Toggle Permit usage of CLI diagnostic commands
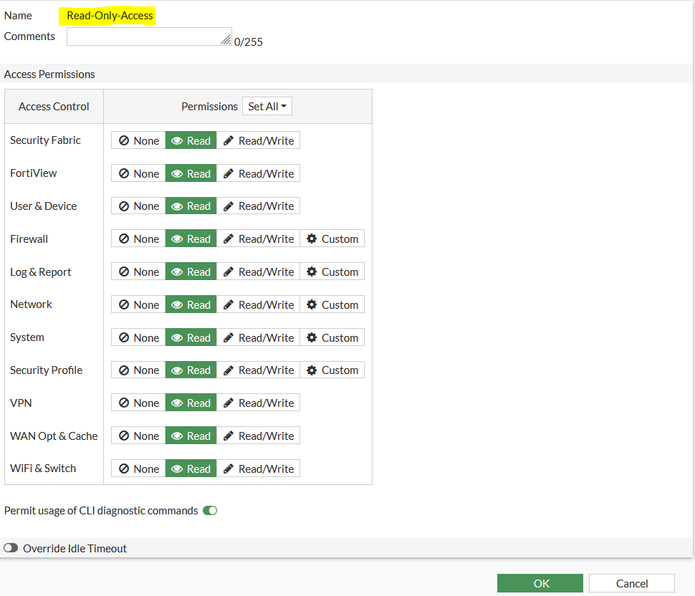 210,510
